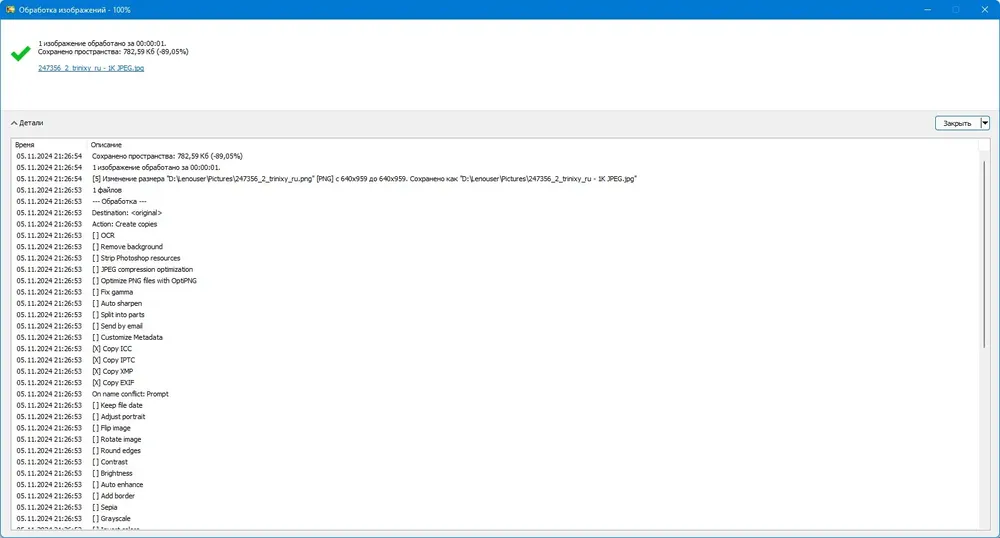This screenshot has height=538, width=1000.
Task: Click the app icon in the title bar
Action: [10, 10]
